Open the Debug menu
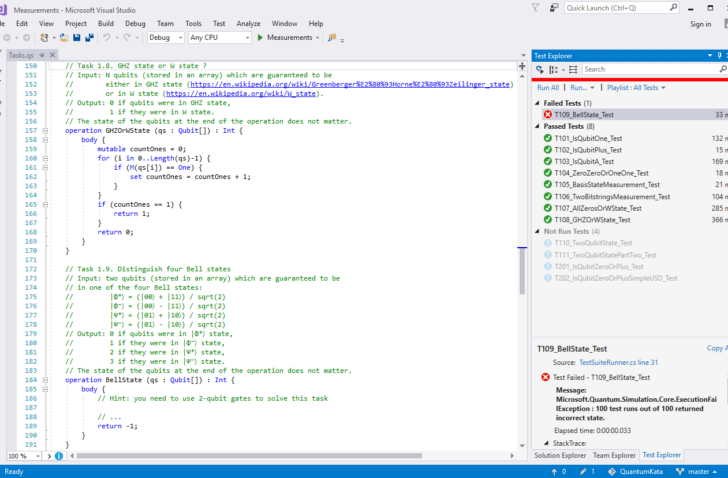The width and height of the screenshot is (728, 478). point(135,24)
